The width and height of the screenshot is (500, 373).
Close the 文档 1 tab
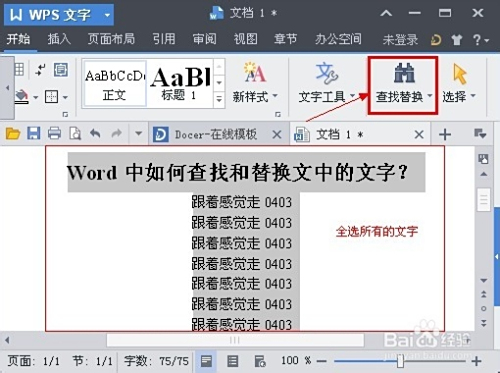click(x=419, y=135)
